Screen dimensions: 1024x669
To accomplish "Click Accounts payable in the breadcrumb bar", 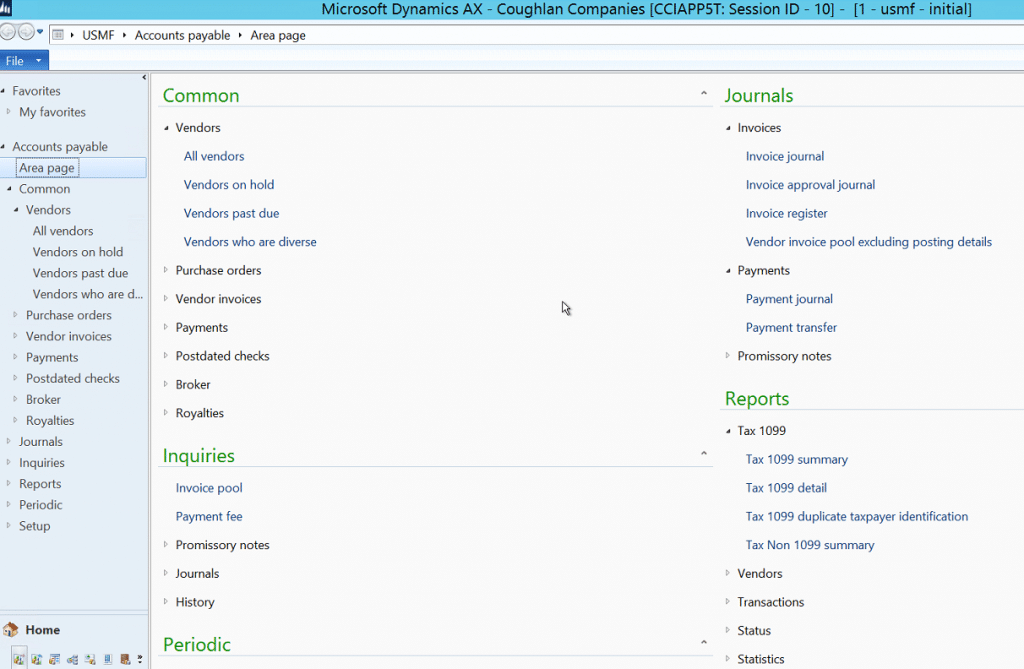I will 182,35.
